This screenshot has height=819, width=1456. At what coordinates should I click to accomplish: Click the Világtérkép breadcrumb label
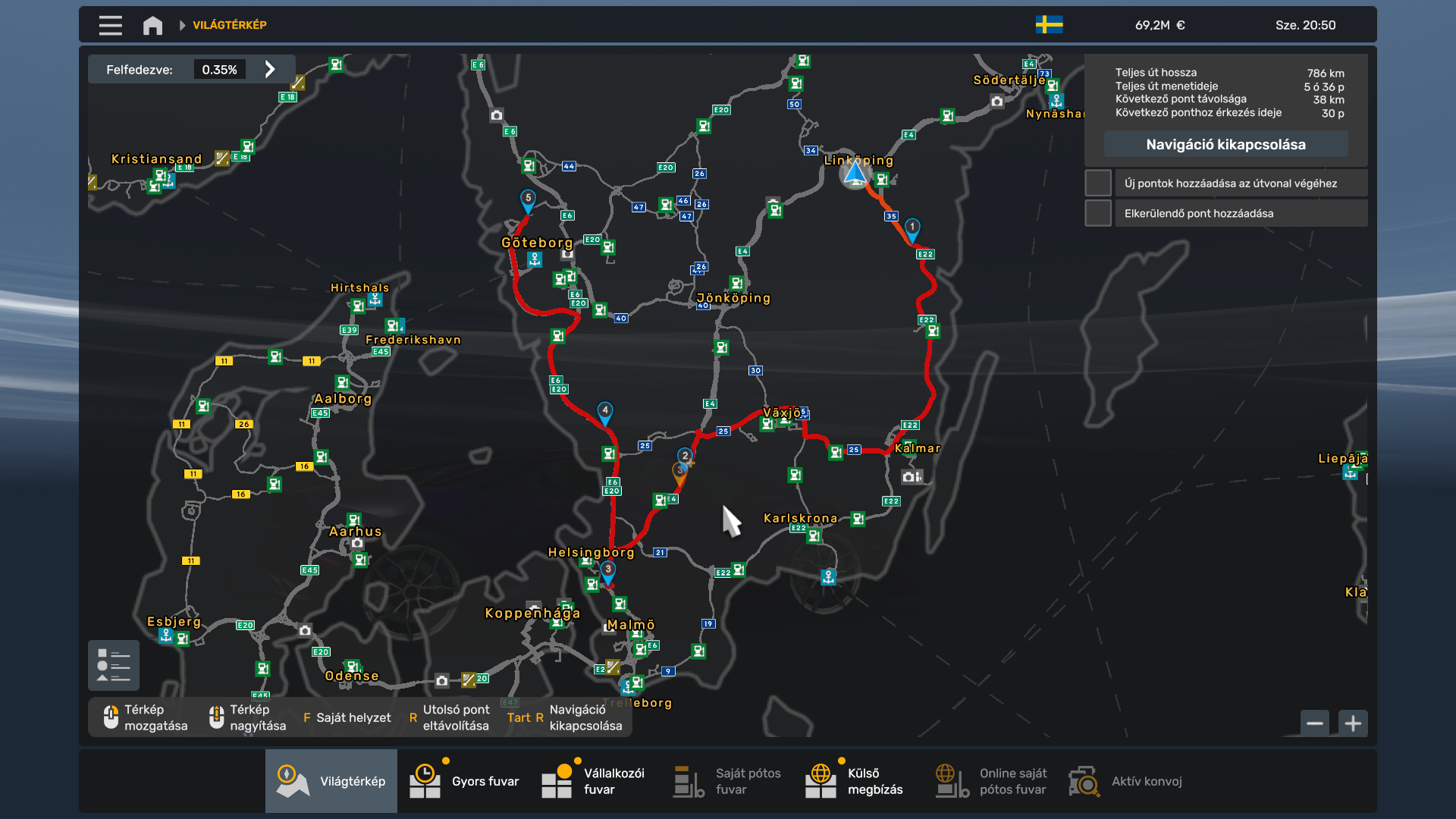230,25
